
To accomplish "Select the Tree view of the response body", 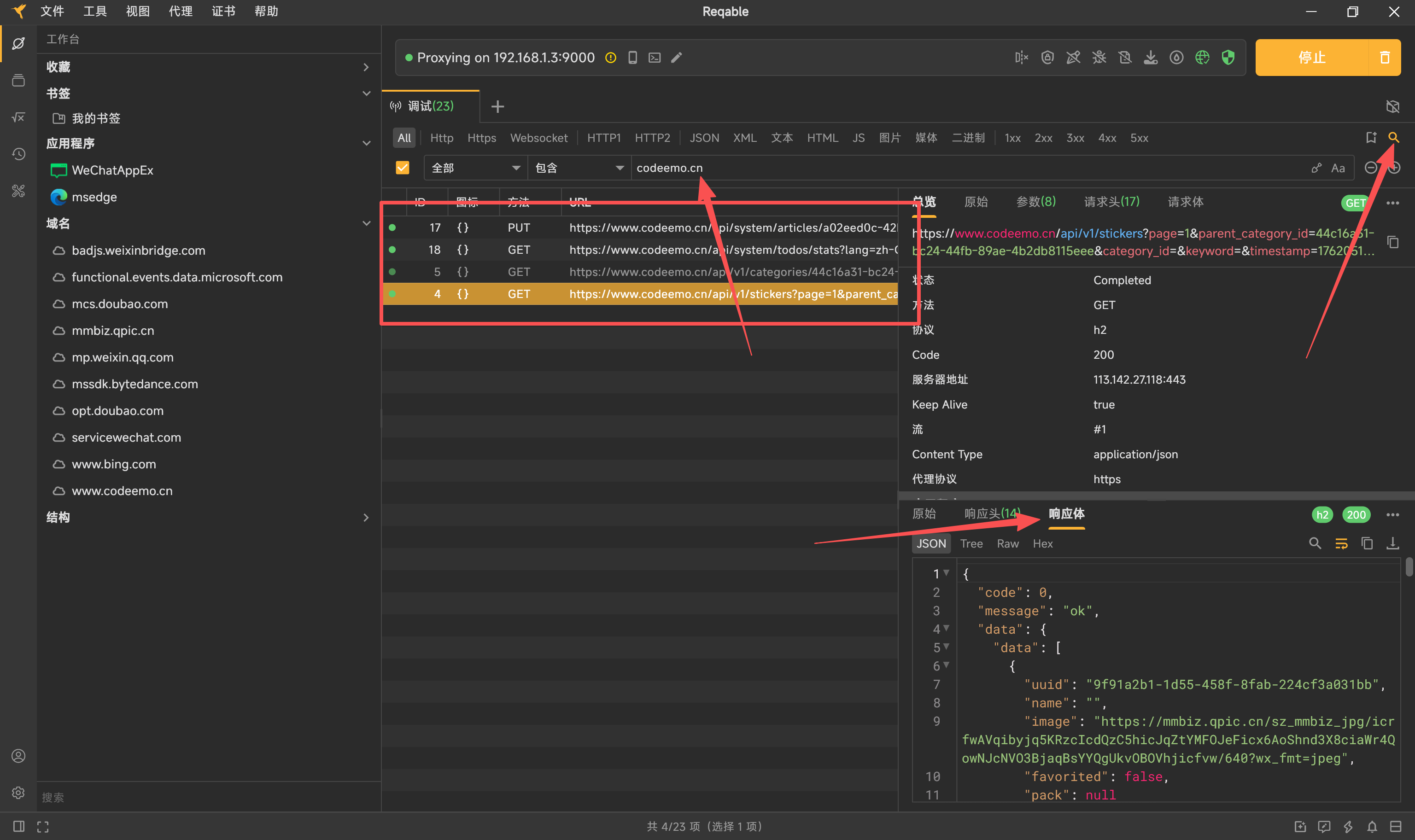I will [971, 543].
